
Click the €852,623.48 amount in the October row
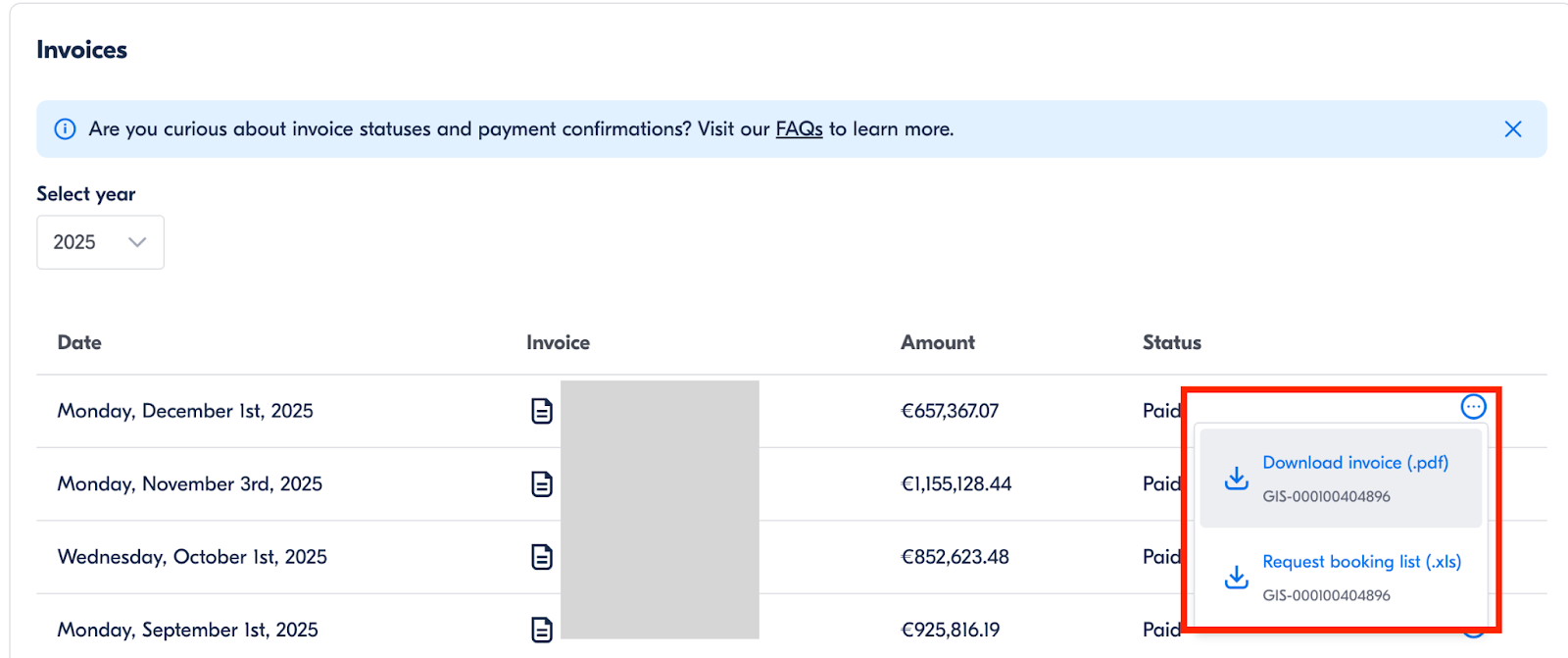955,557
